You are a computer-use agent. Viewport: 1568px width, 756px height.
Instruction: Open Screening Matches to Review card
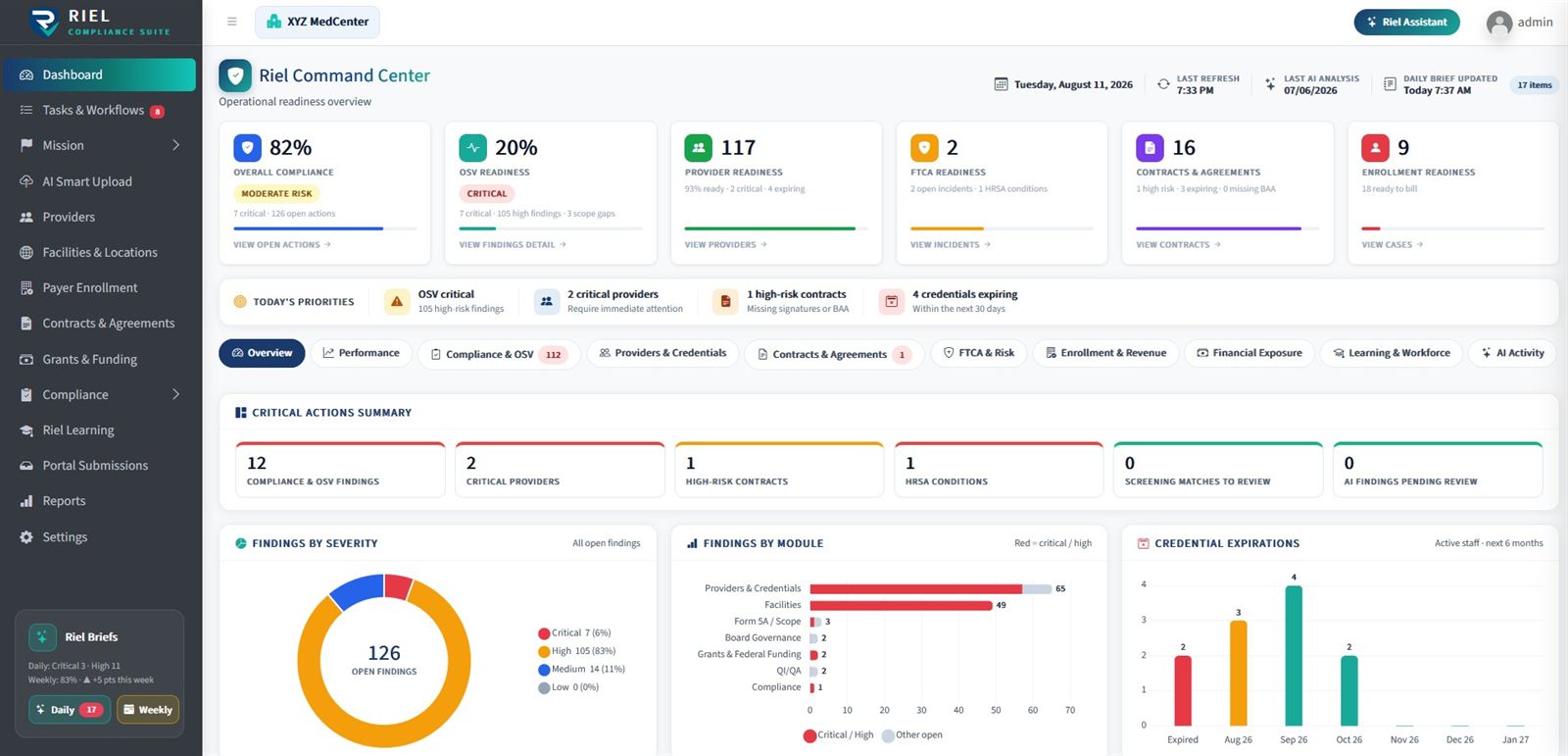[1218, 470]
